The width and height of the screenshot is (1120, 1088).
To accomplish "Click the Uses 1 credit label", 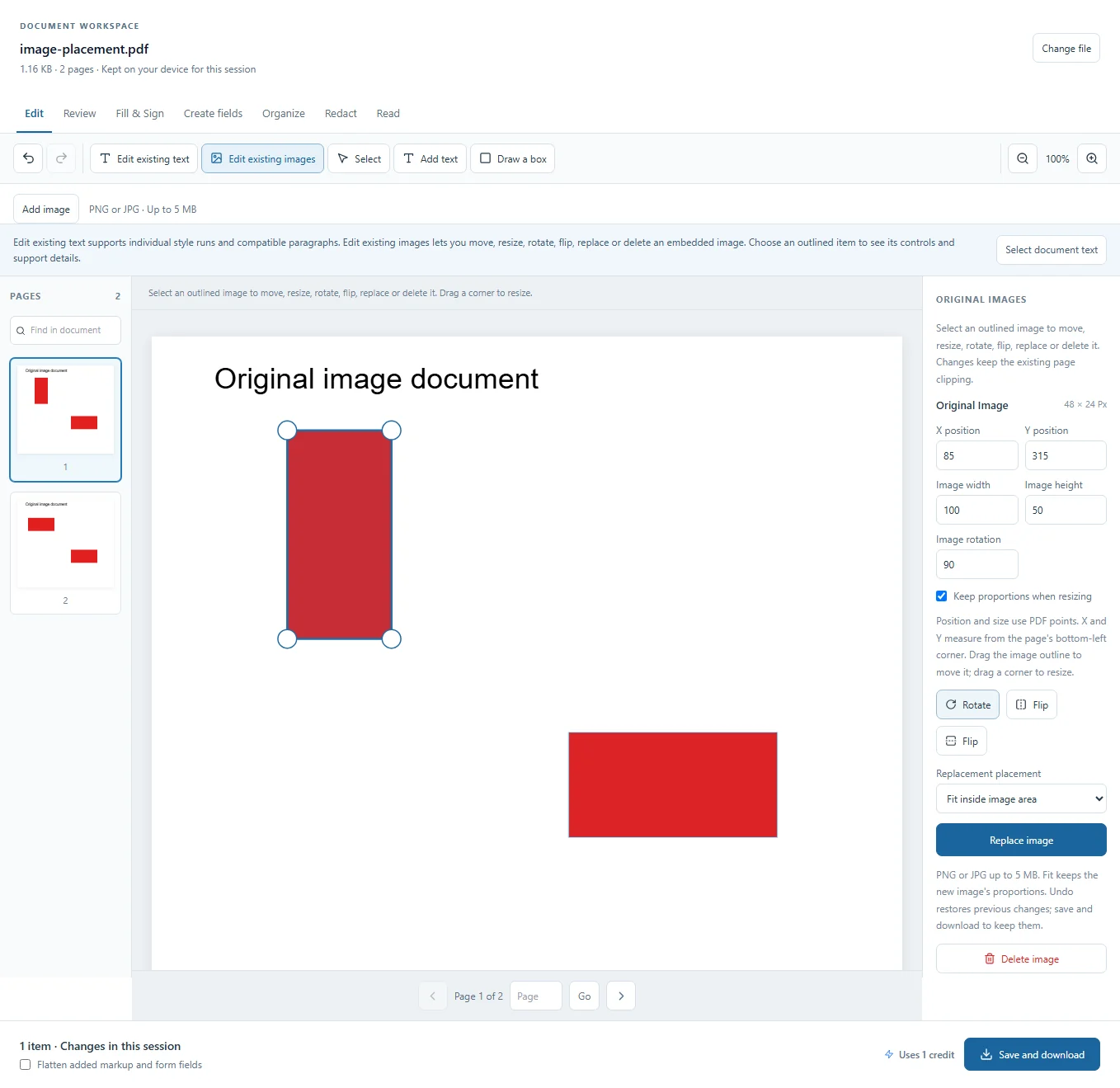I will [x=919, y=1054].
